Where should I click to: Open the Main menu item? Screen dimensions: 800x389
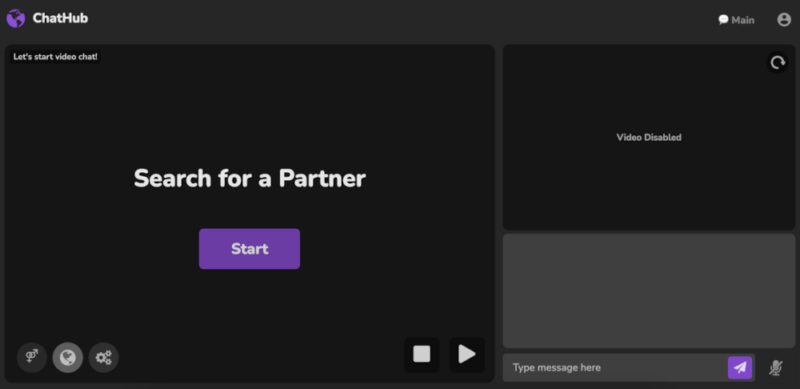pos(736,20)
